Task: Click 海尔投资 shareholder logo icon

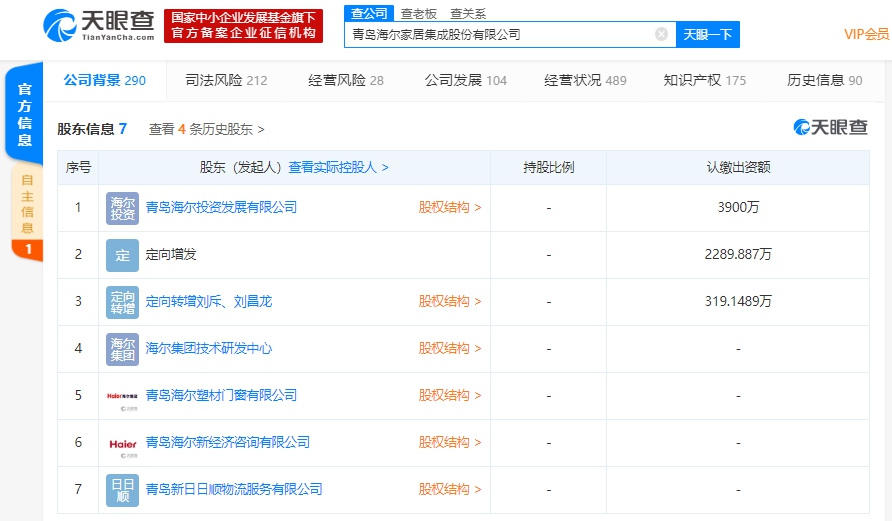Action: coord(122,208)
